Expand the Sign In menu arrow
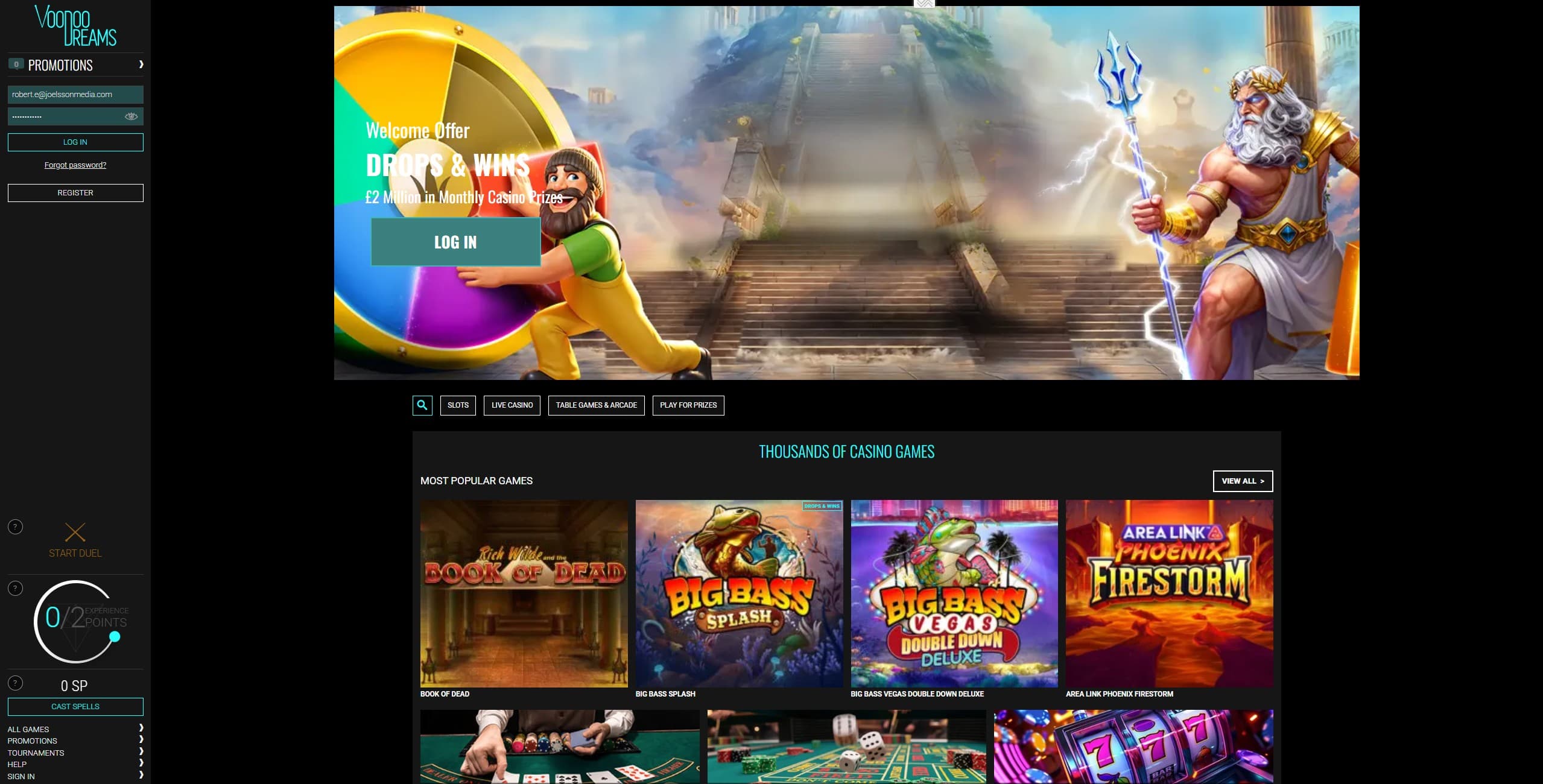Viewport: 1543px width, 784px height. click(141, 775)
